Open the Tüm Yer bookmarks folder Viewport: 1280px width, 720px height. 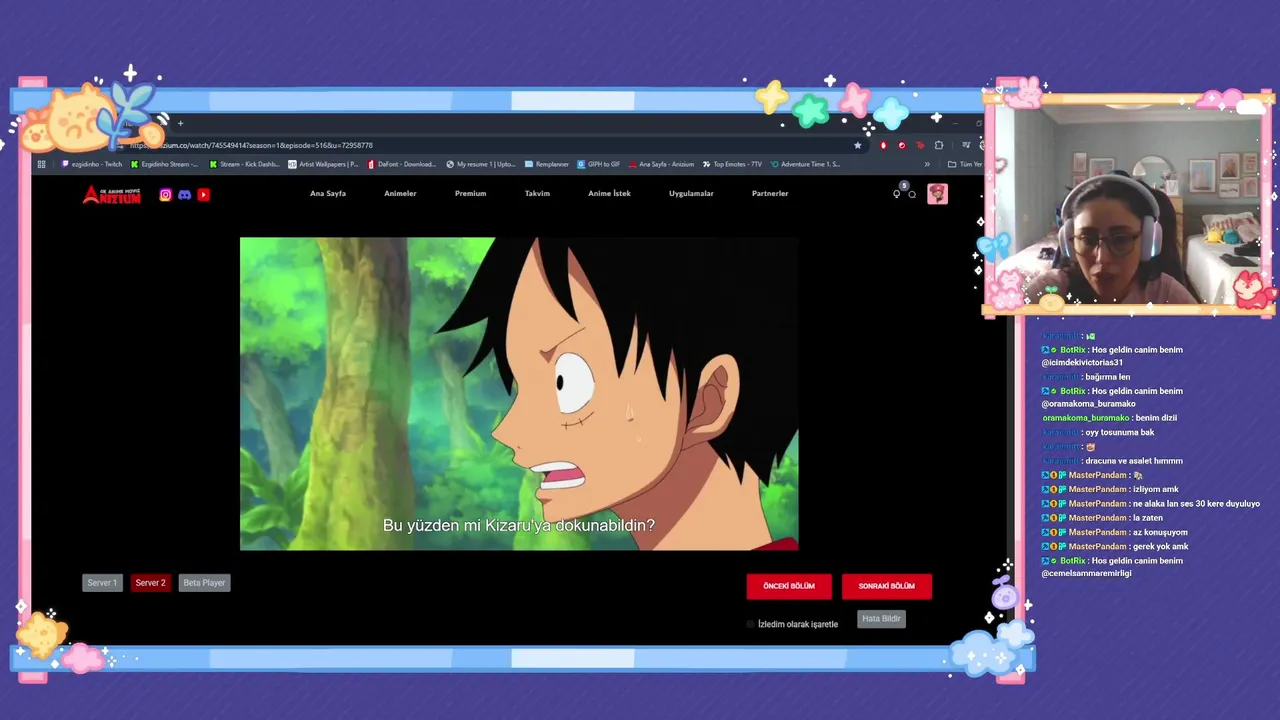click(965, 164)
